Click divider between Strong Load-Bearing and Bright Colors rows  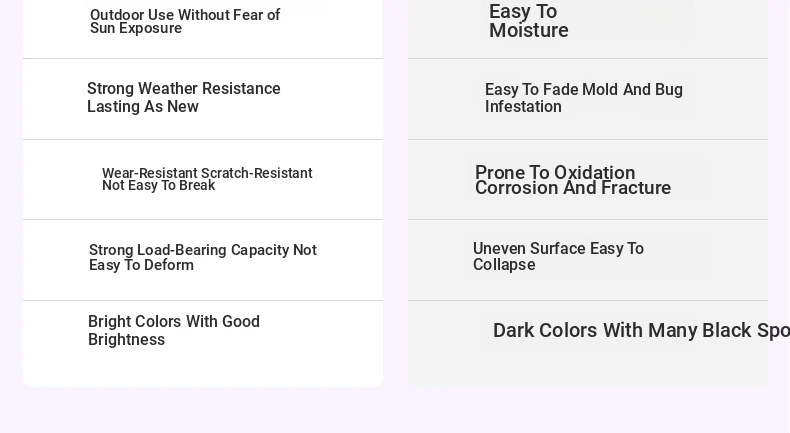[203, 300]
